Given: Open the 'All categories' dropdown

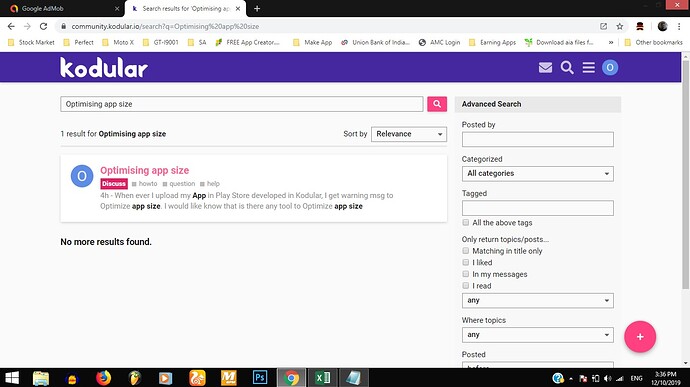Looking at the screenshot, I should tap(537, 173).
